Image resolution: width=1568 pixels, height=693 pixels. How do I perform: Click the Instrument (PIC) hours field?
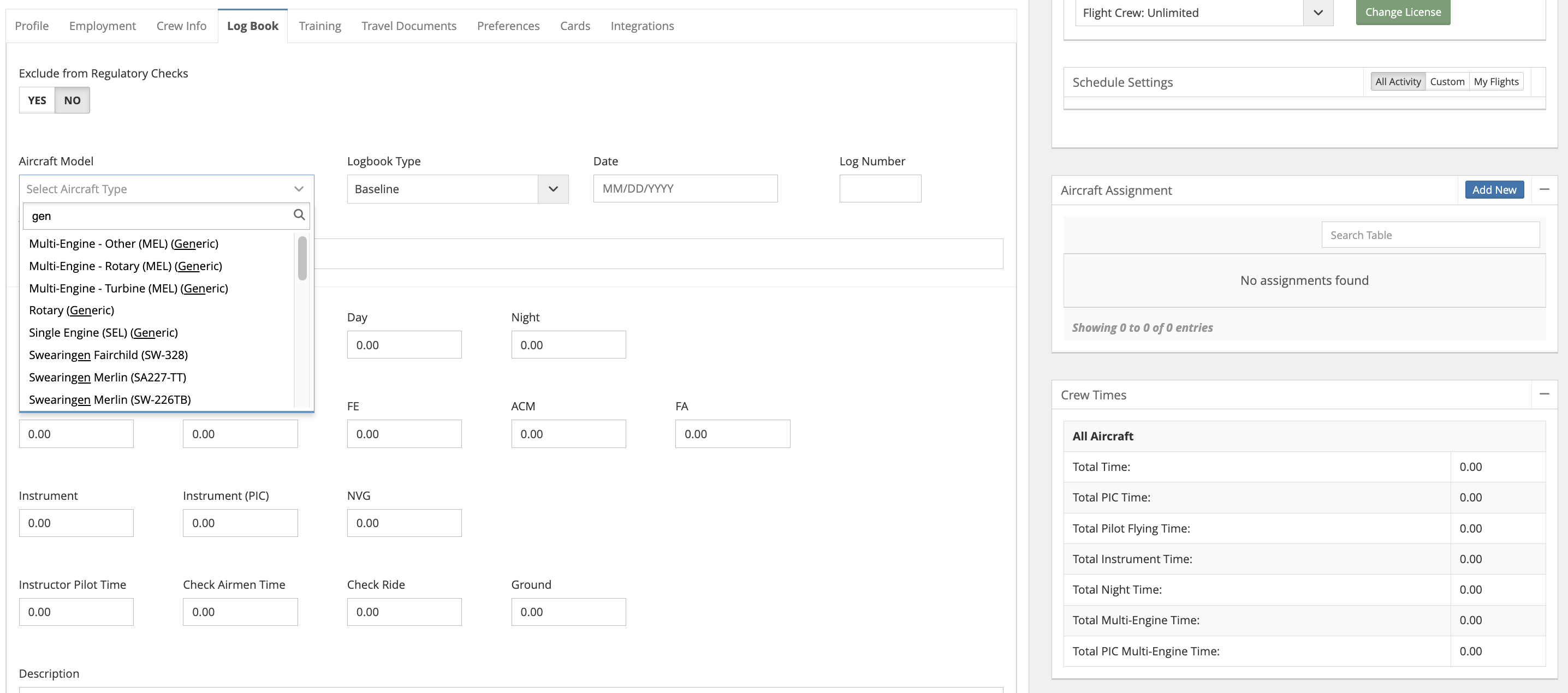(240, 523)
